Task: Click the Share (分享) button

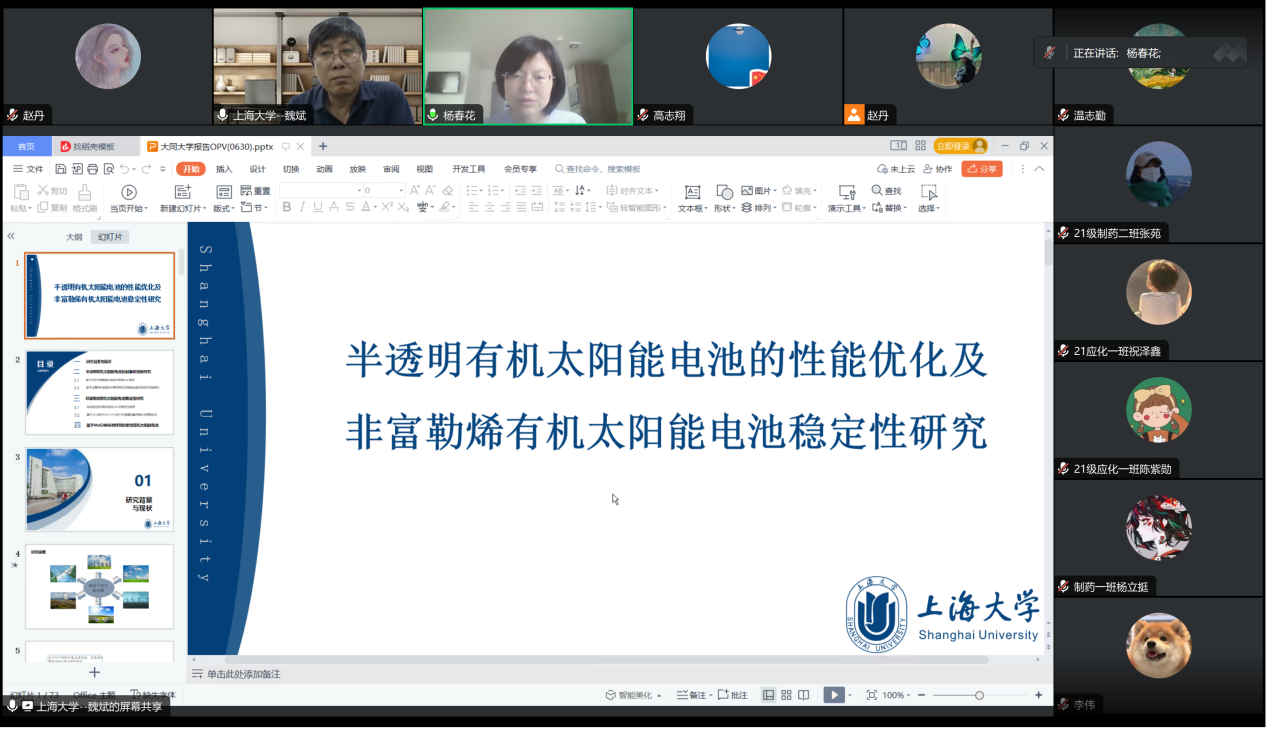Action: tap(982, 169)
